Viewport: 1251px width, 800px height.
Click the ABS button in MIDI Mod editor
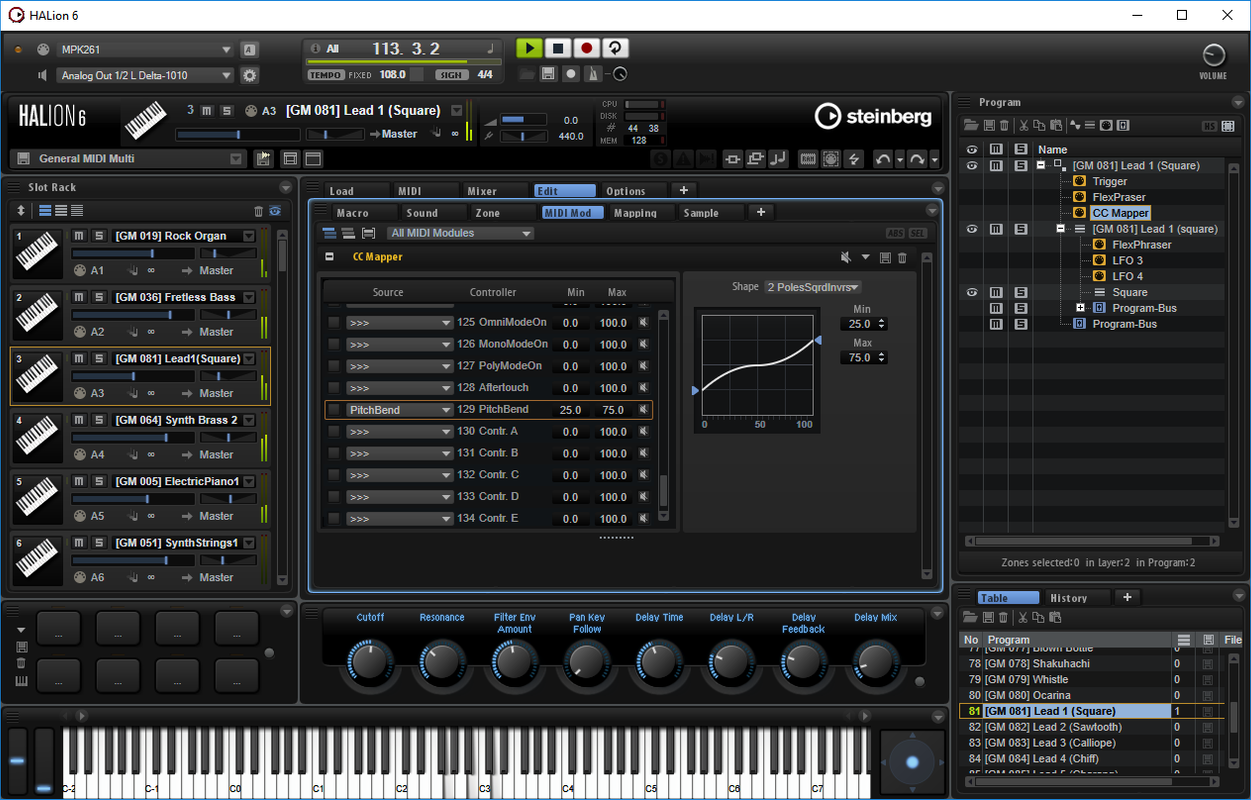[895, 233]
